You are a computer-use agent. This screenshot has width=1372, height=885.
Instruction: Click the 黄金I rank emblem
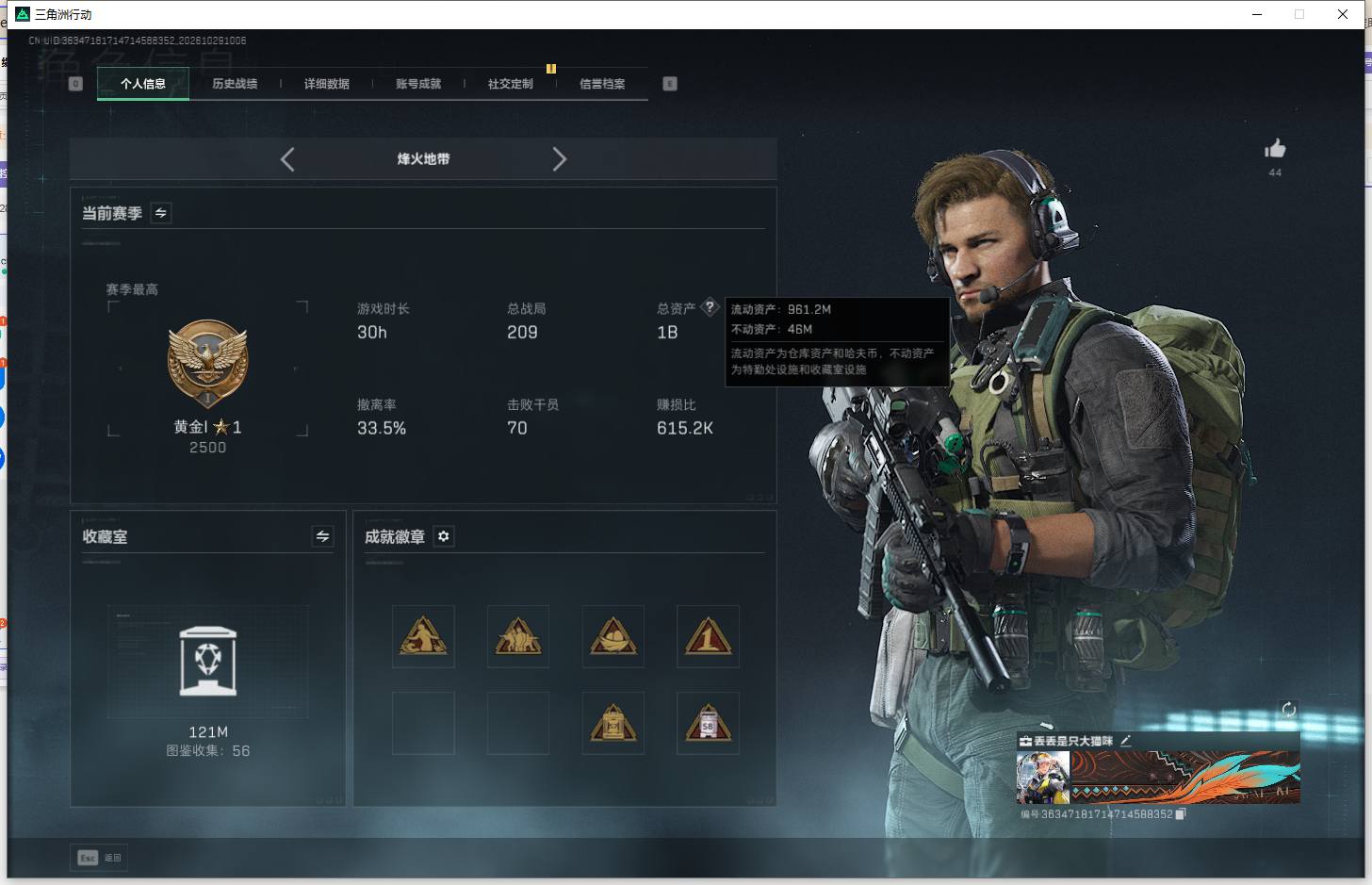[x=207, y=363]
